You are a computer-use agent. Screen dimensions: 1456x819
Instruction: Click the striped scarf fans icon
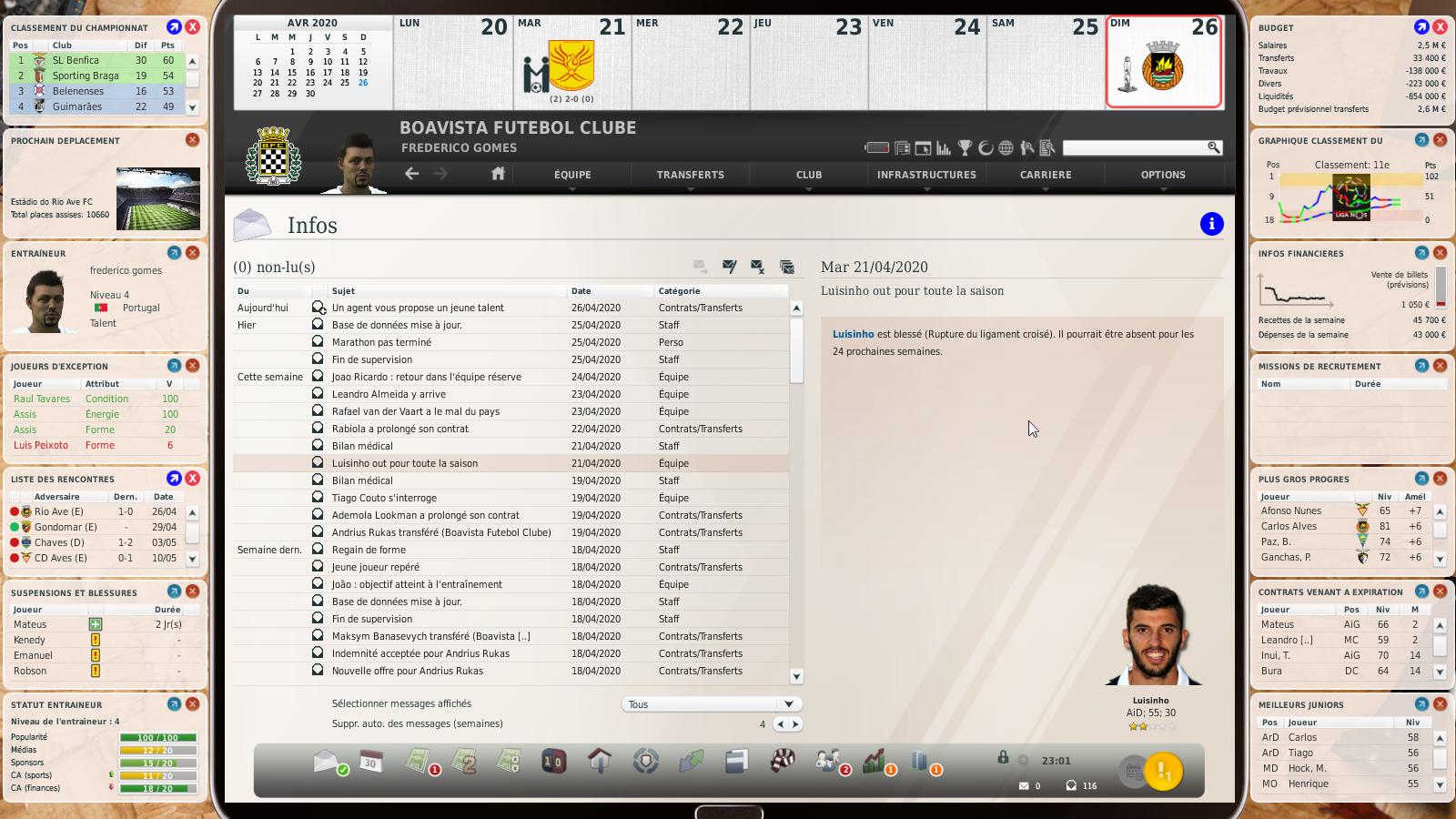tap(783, 761)
